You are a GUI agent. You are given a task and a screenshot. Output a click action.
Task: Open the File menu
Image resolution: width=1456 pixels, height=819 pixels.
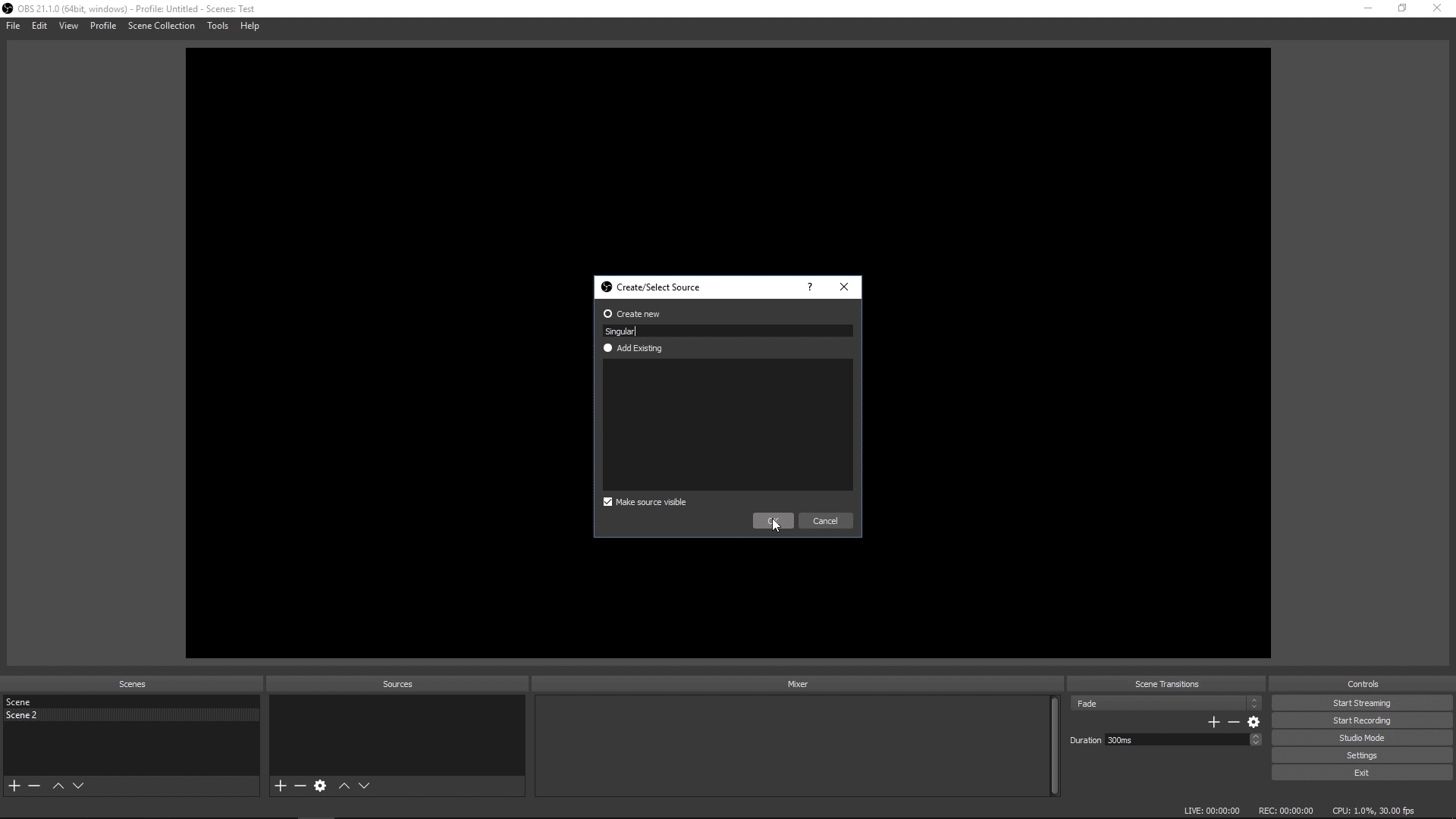click(x=13, y=26)
